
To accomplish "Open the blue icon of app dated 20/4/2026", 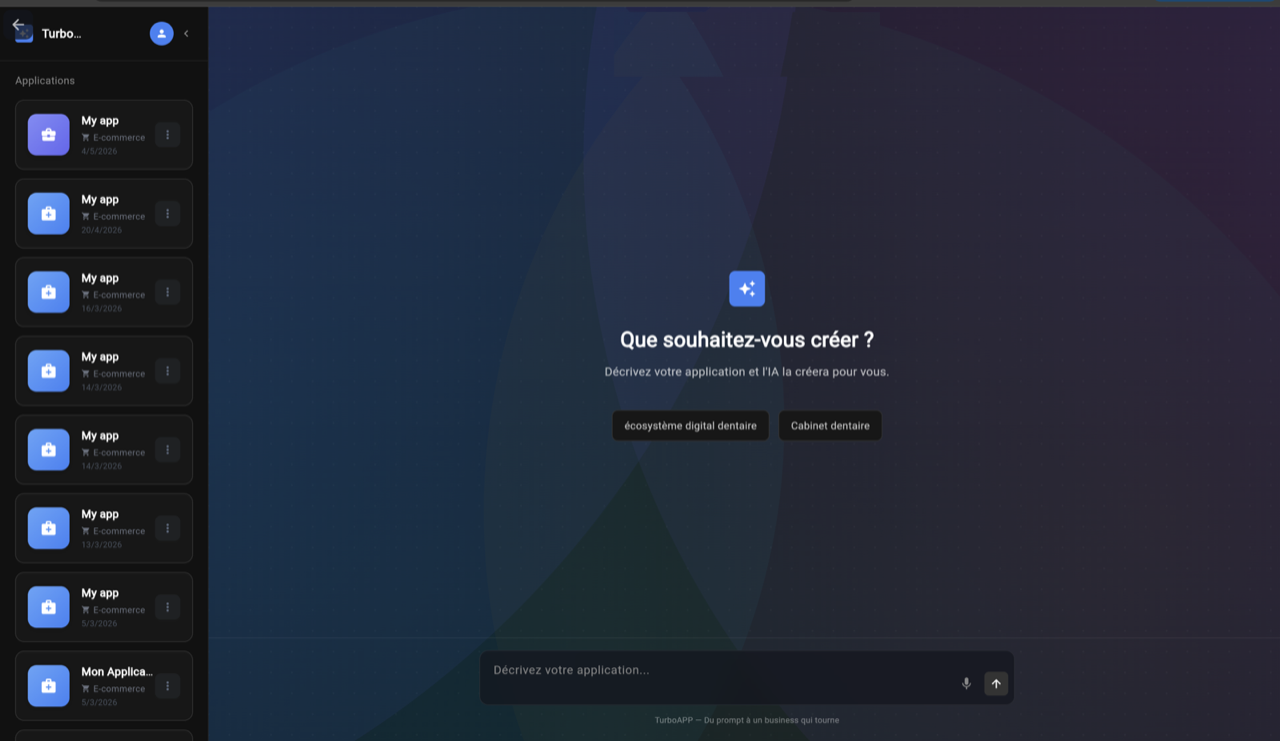I will [49, 213].
